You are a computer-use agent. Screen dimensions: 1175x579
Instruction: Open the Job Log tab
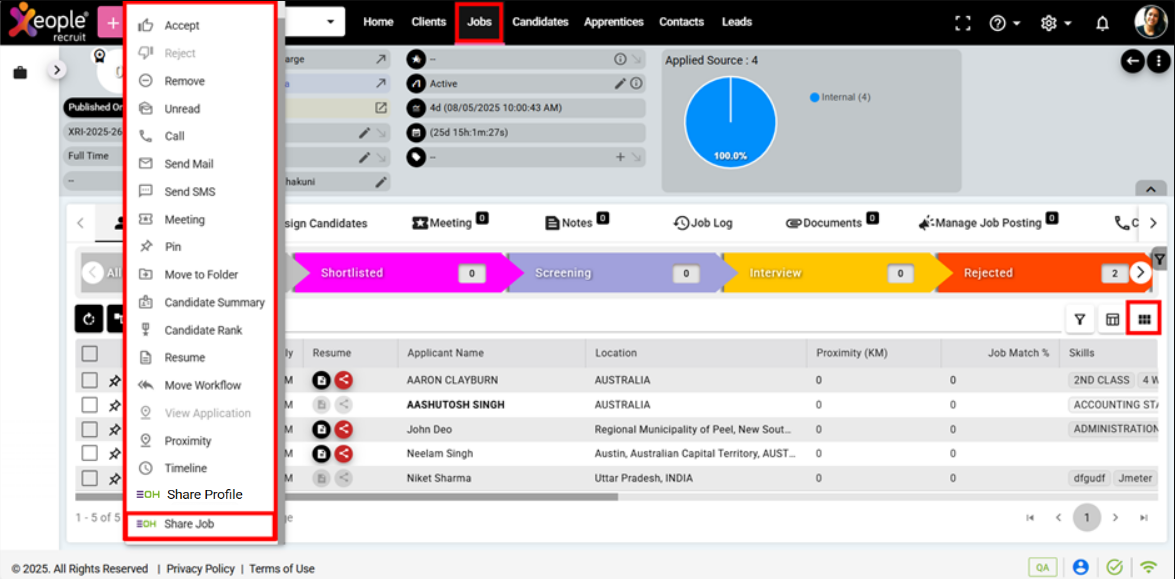pos(703,223)
